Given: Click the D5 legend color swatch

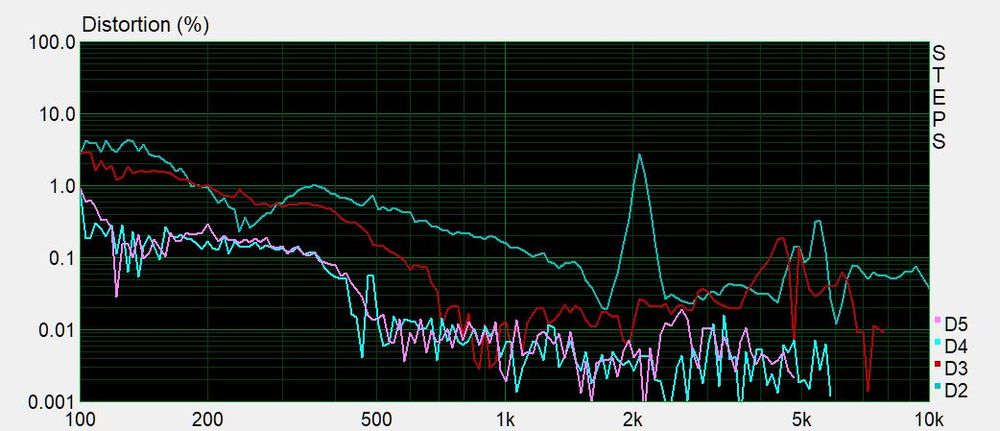Looking at the screenshot, I should pos(938,319).
